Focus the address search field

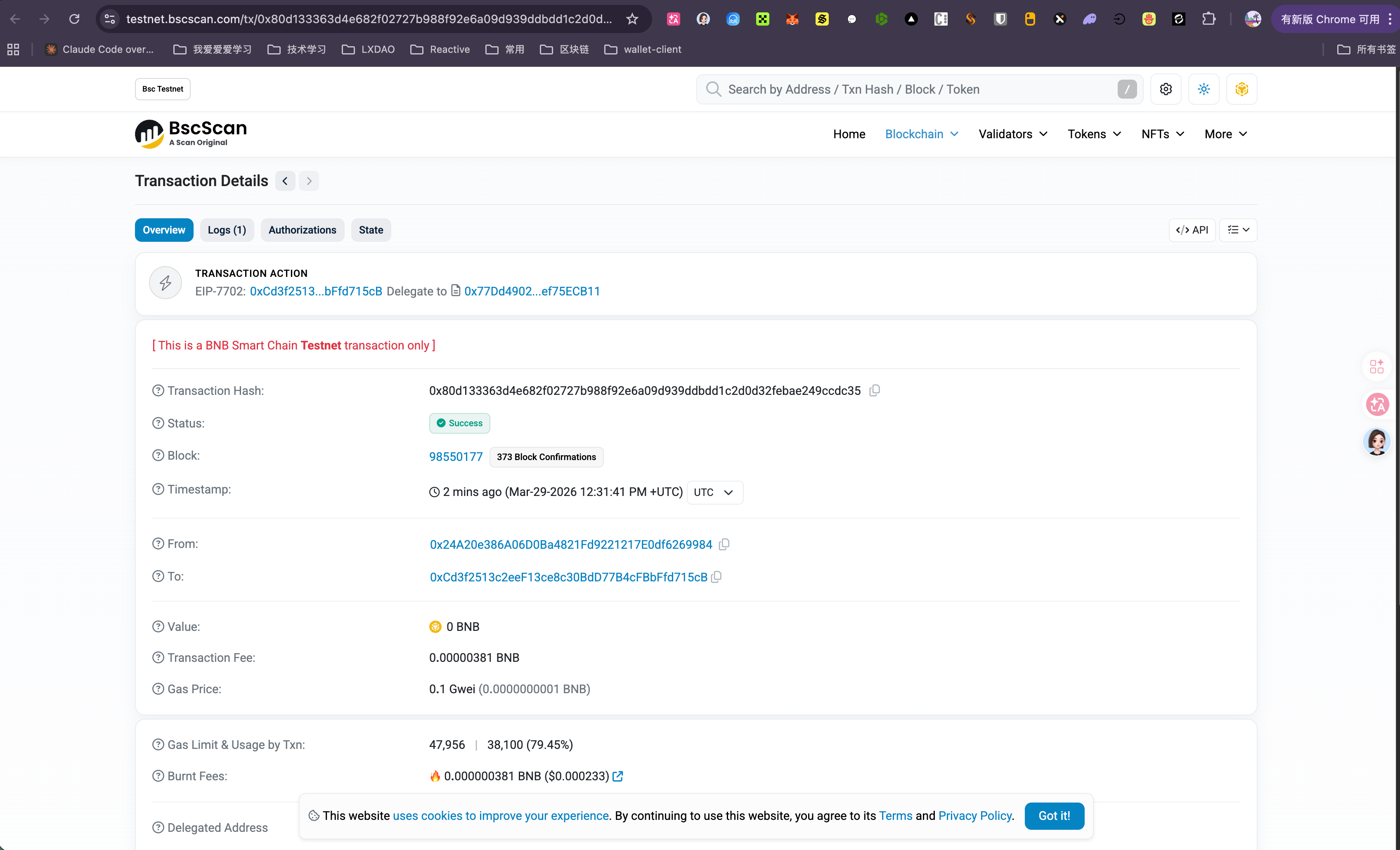[909, 89]
